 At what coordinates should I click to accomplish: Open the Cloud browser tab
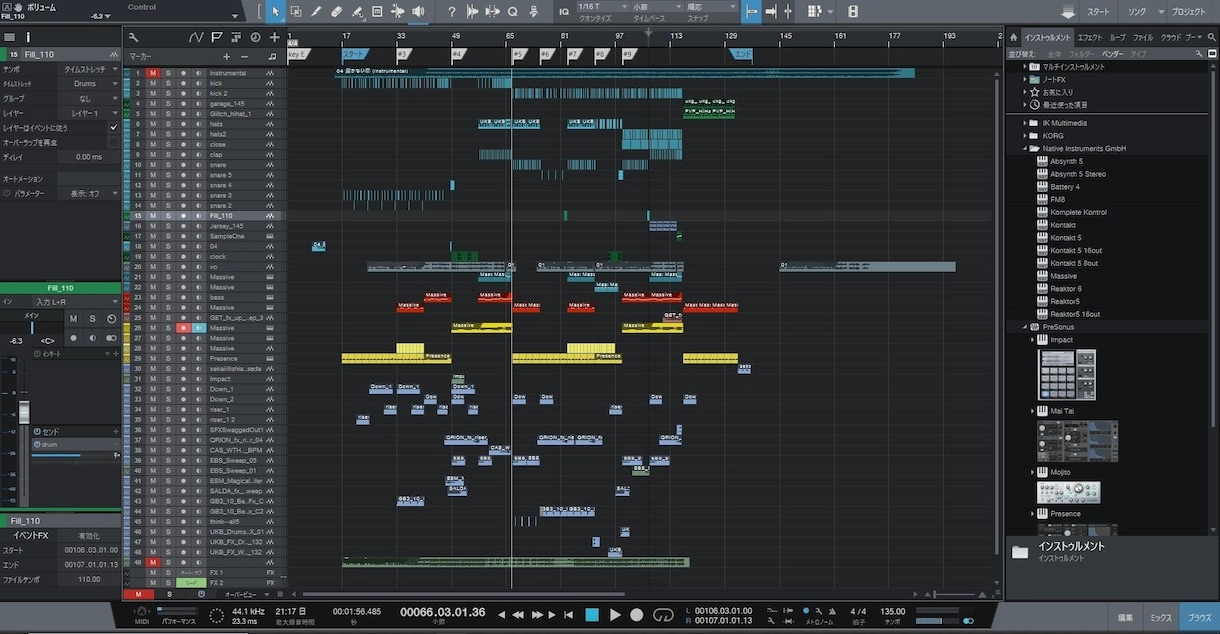click(x=1170, y=37)
